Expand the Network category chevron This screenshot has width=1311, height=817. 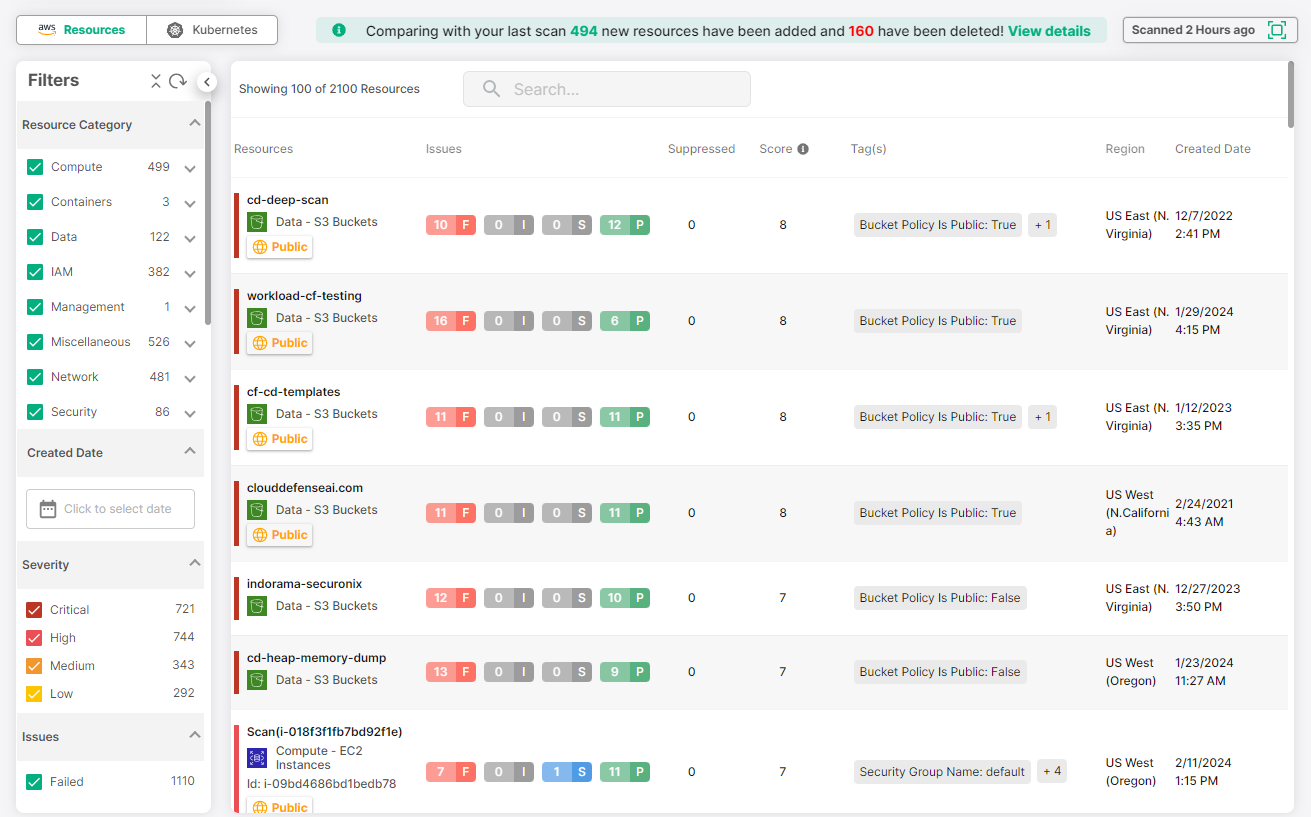point(190,378)
